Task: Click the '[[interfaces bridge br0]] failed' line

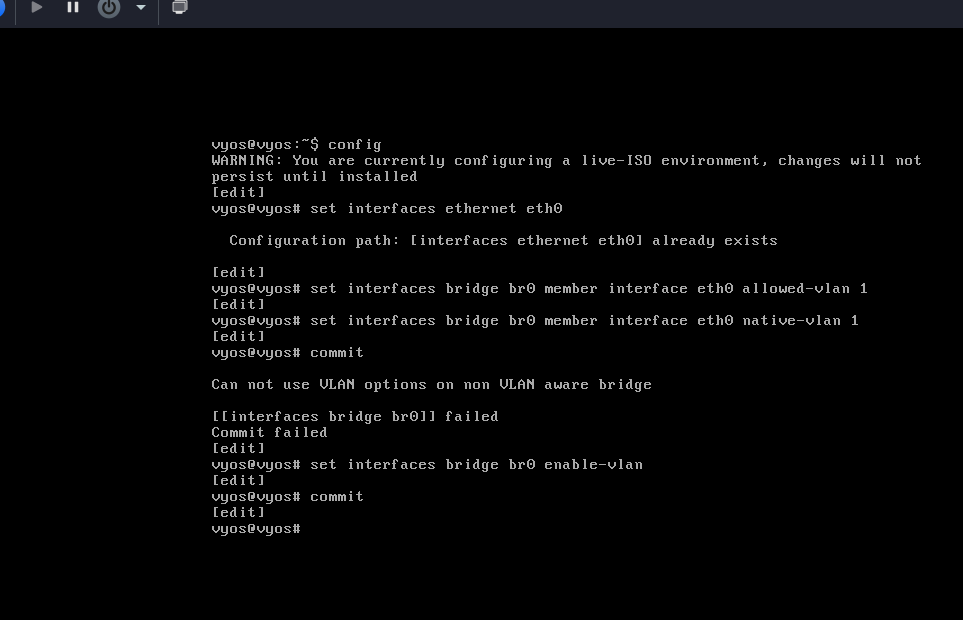Action: (354, 417)
